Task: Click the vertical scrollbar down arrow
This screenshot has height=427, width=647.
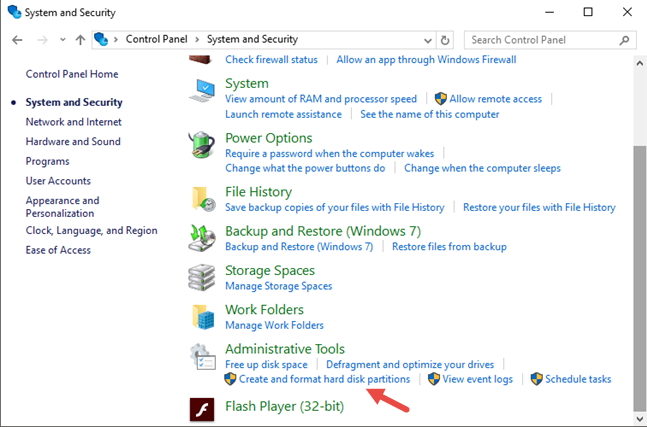Action: (639, 418)
